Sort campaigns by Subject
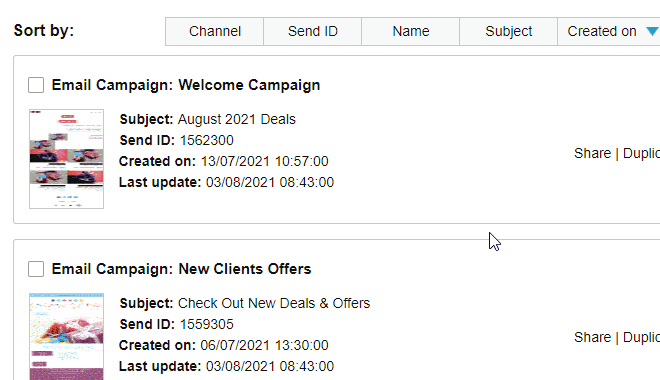Image resolution: width=660 pixels, height=380 pixels. click(x=508, y=32)
